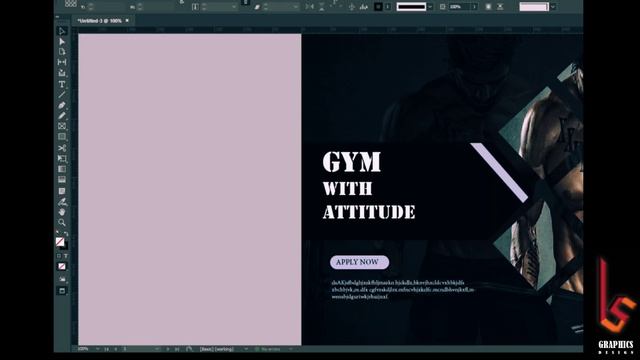Click the ATTITUDE heading text
The height and width of the screenshot is (360, 640).
(x=369, y=212)
